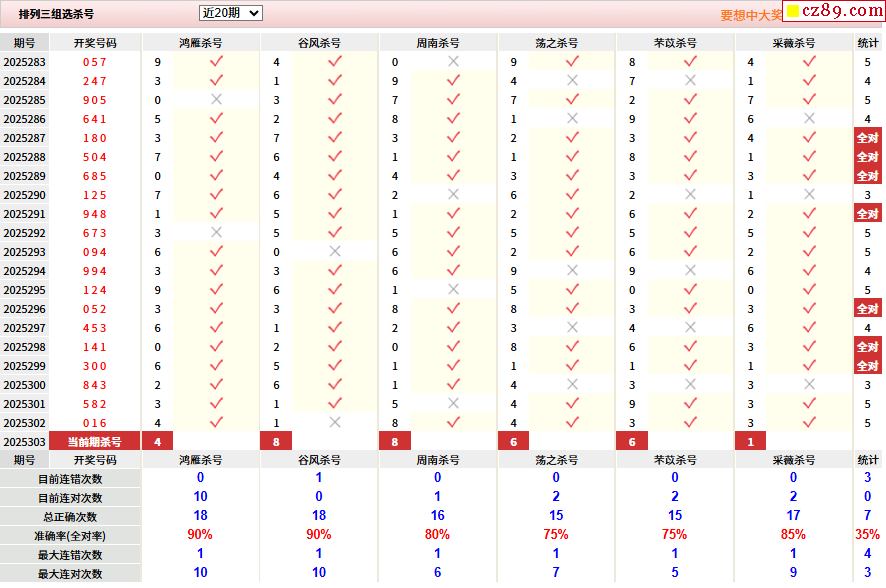Click the 全对 badge in row 2025287
Viewport: 886px width, 588px height.
[x=867, y=138]
